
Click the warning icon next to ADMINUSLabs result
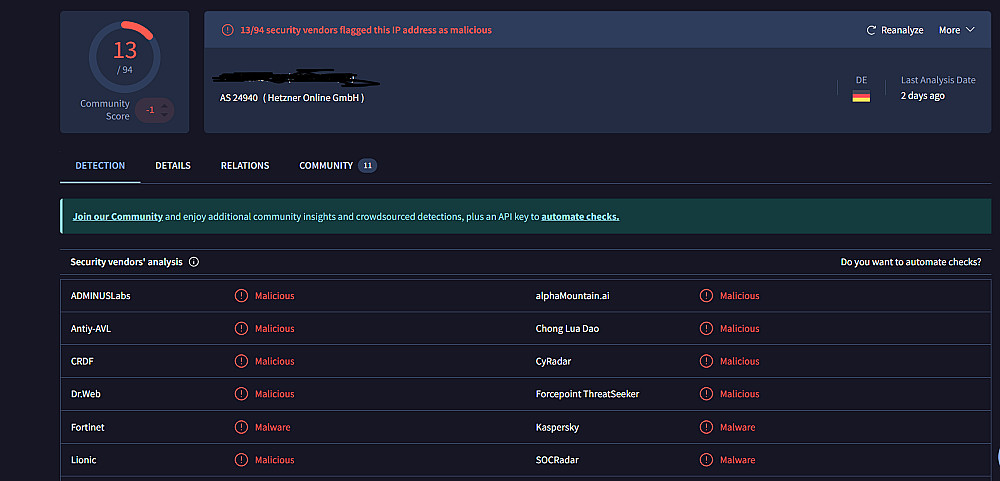tap(241, 296)
